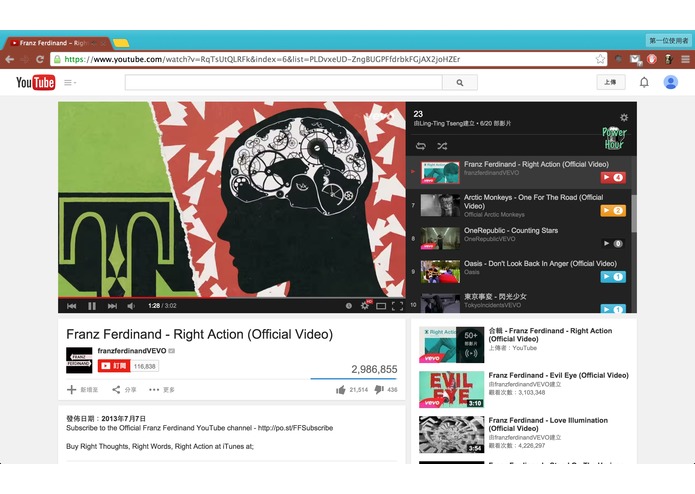Open the 更多 more options menu
The width and height of the screenshot is (695, 494).
[162, 389]
